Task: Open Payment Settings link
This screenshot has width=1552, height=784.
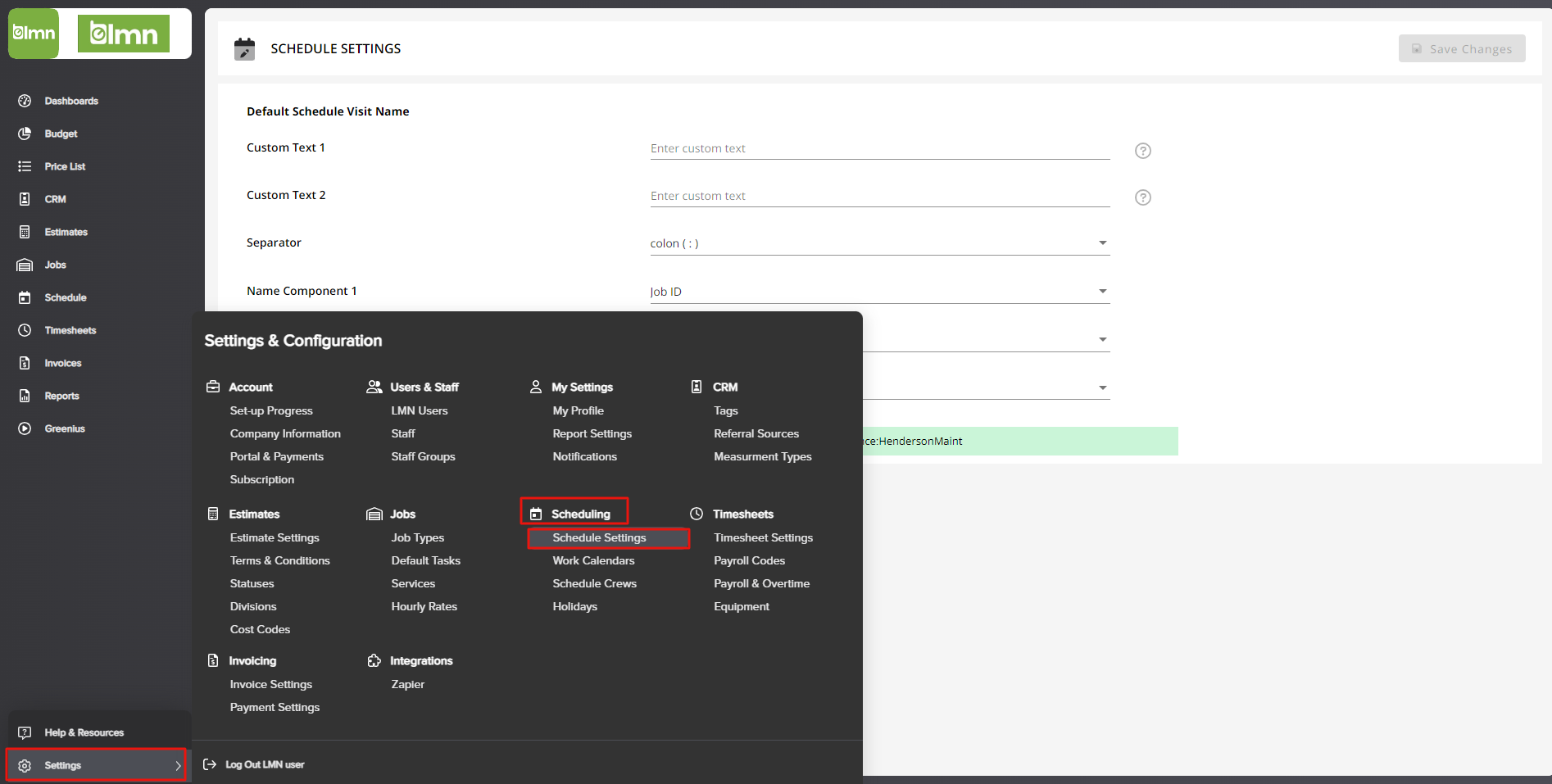Action: [275, 707]
